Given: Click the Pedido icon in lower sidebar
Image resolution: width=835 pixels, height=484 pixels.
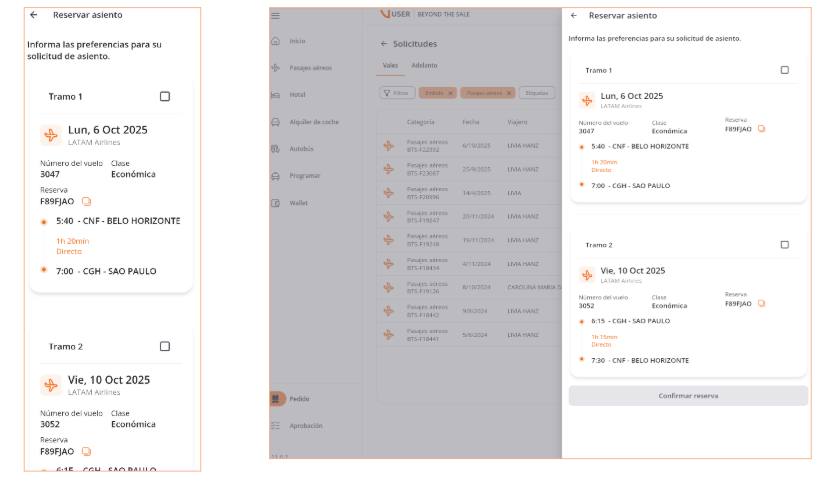Looking at the screenshot, I should 277,398.
